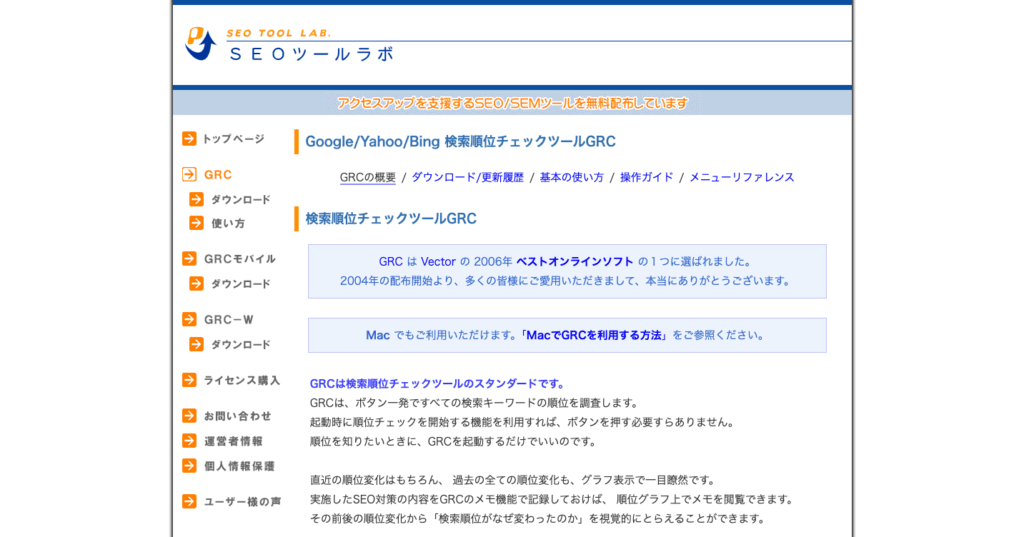The height and width of the screenshot is (537, 1024).
Task: Click the SEOツールラボ site title
Action: coord(312,54)
